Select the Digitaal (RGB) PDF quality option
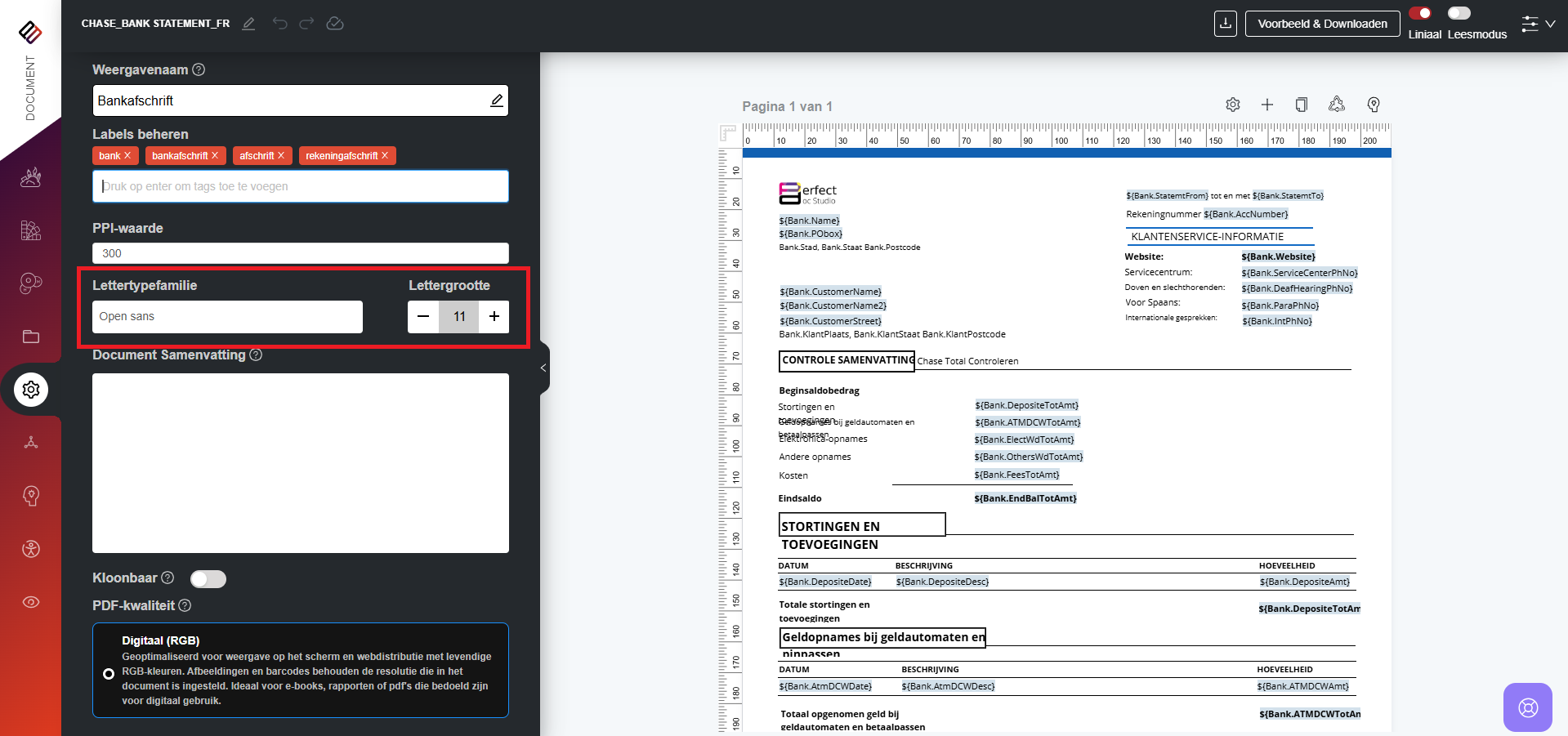 109,674
